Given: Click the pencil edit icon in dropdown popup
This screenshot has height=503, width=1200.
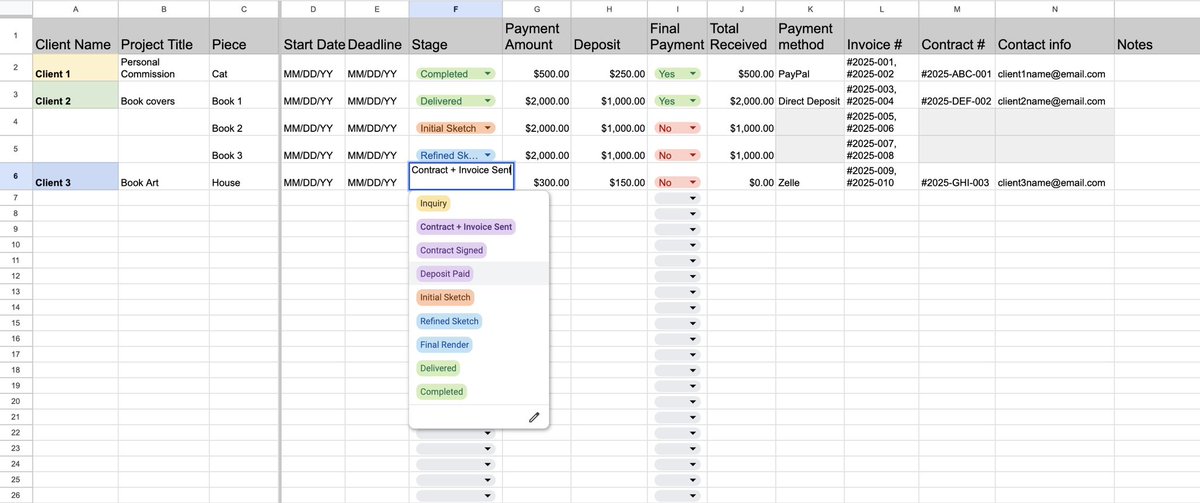Looking at the screenshot, I should click(x=534, y=417).
